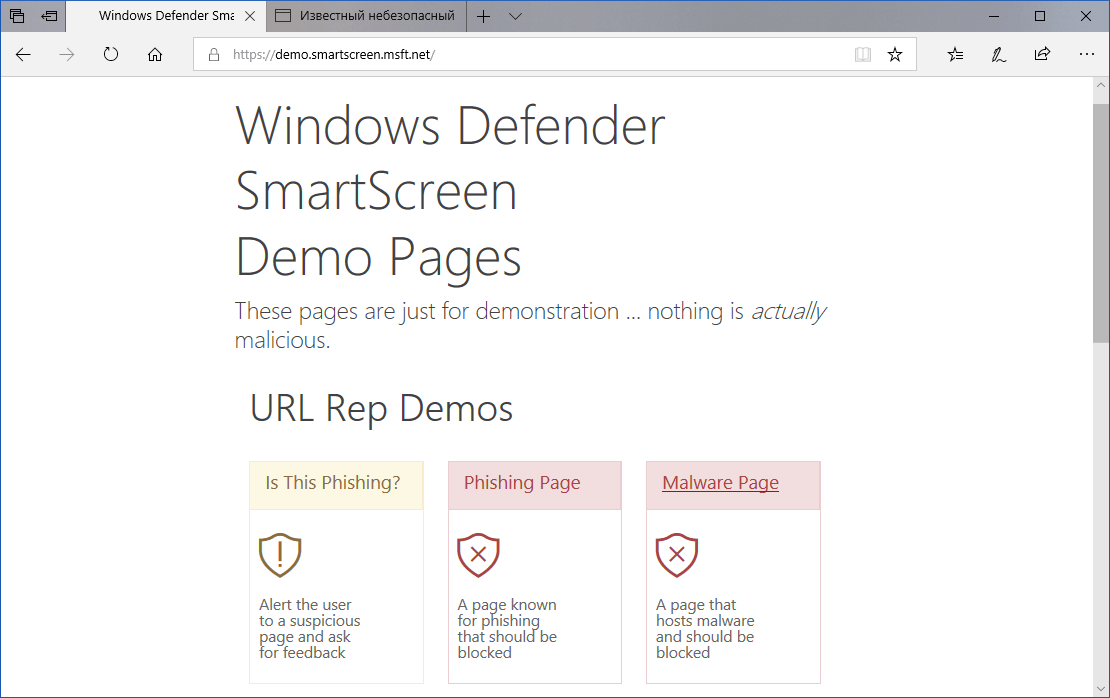Open Settings and more menu
The height and width of the screenshot is (698, 1110).
pos(1086,55)
